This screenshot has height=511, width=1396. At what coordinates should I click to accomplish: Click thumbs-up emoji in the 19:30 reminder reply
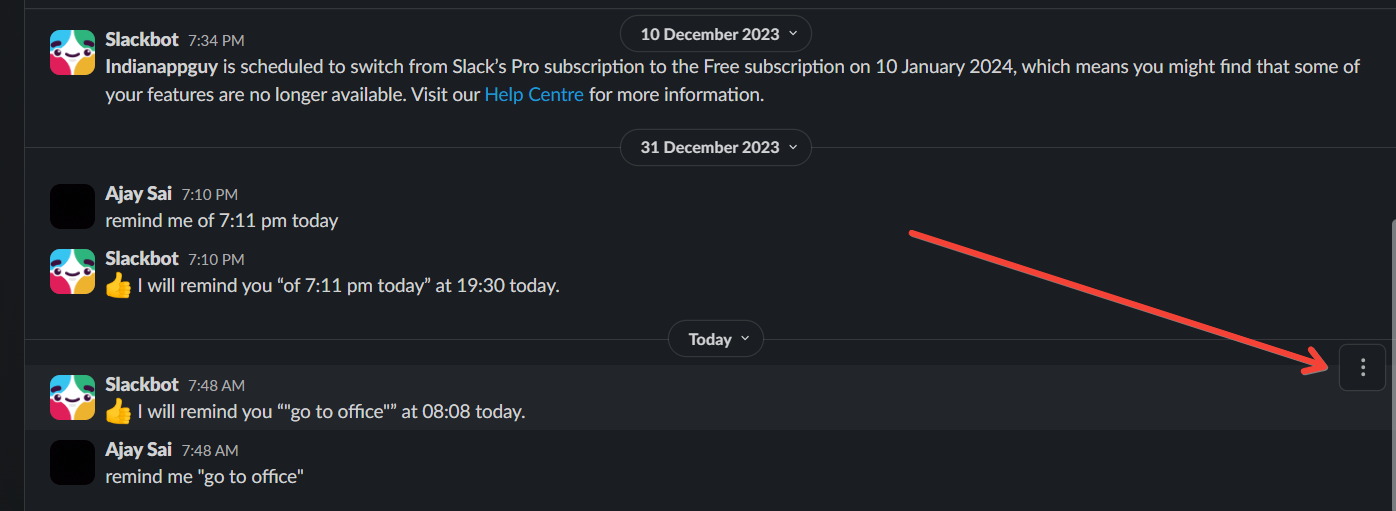pyautogui.click(x=118, y=286)
